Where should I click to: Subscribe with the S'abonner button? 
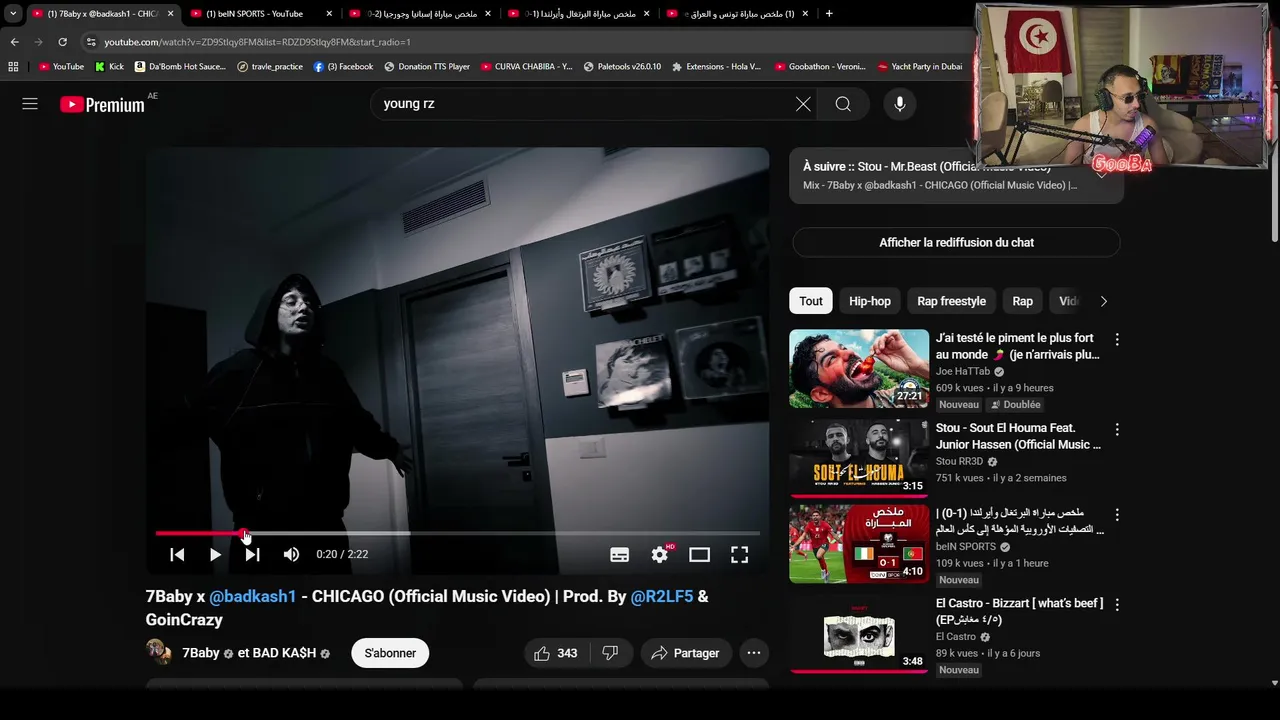pos(390,653)
